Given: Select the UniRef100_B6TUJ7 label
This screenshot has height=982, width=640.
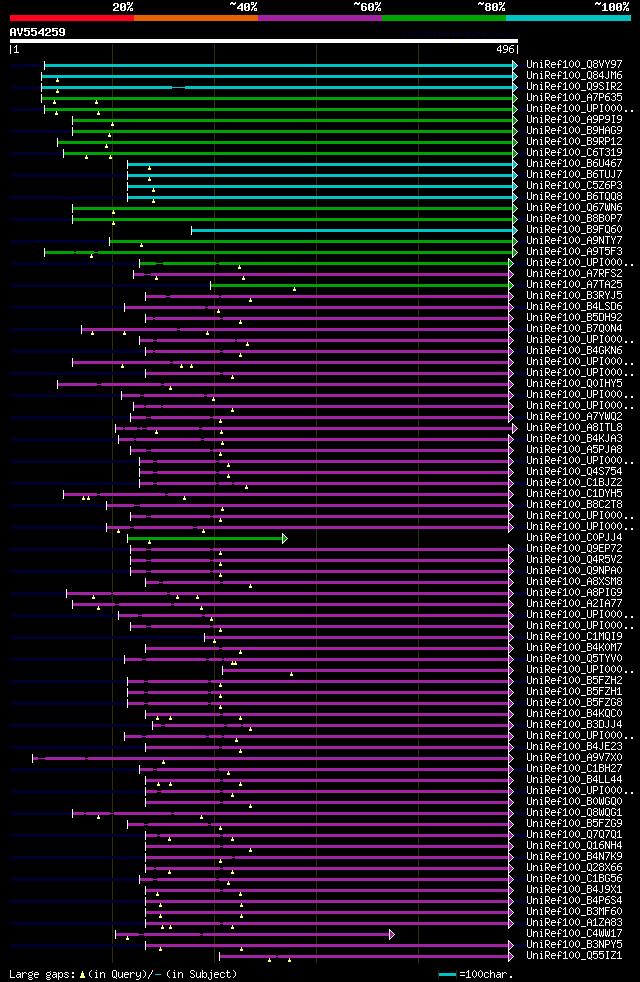Looking at the screenshot, I should (x=574, y=175).
